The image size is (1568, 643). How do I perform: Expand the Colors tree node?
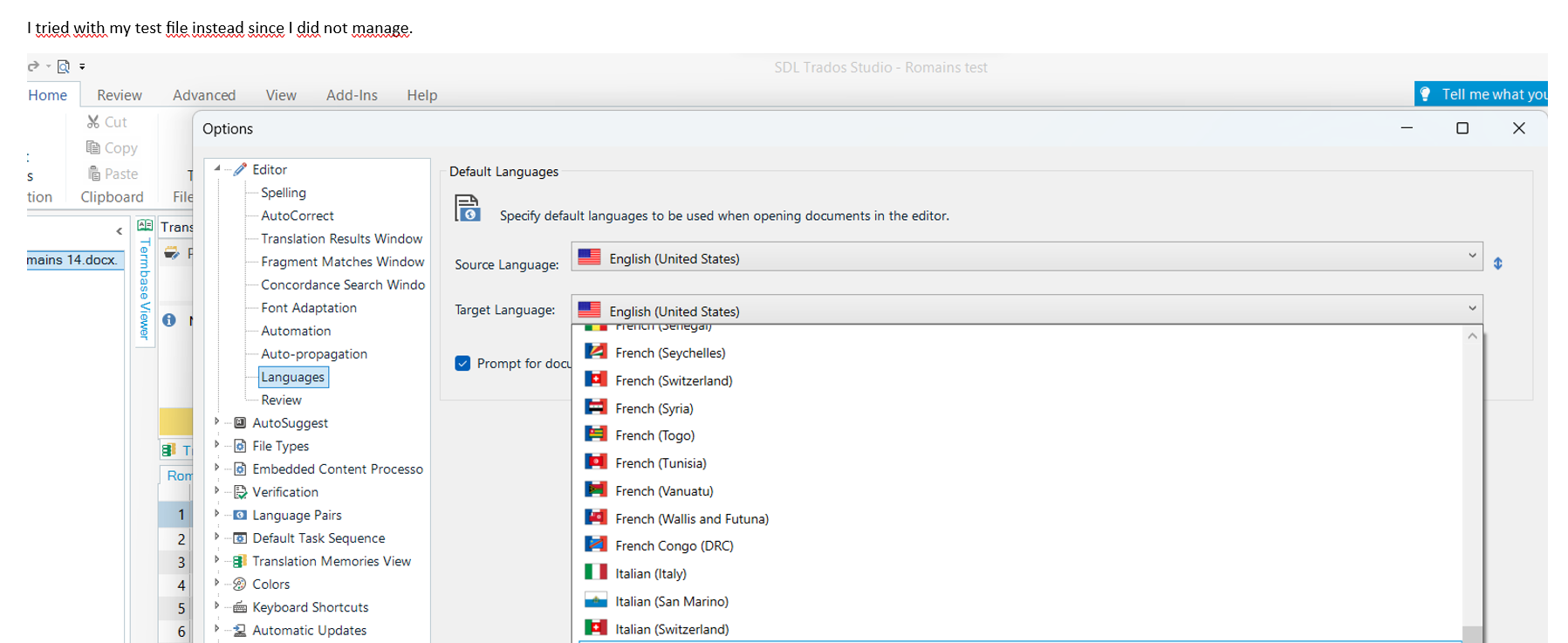[217, 583]
